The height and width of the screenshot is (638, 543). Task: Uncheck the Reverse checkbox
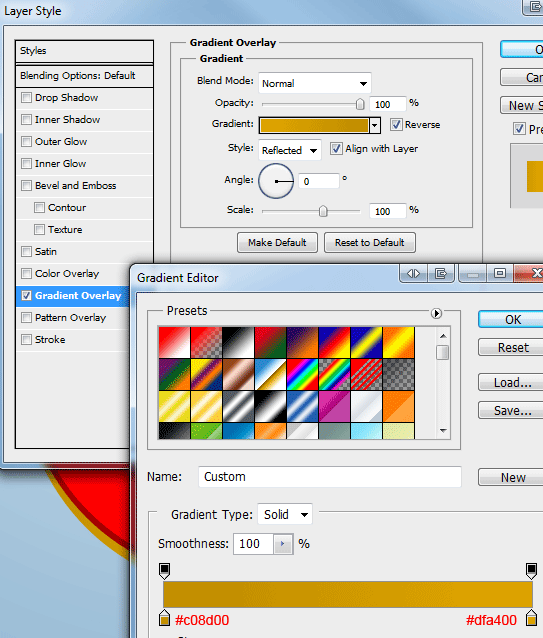[396, 124]
